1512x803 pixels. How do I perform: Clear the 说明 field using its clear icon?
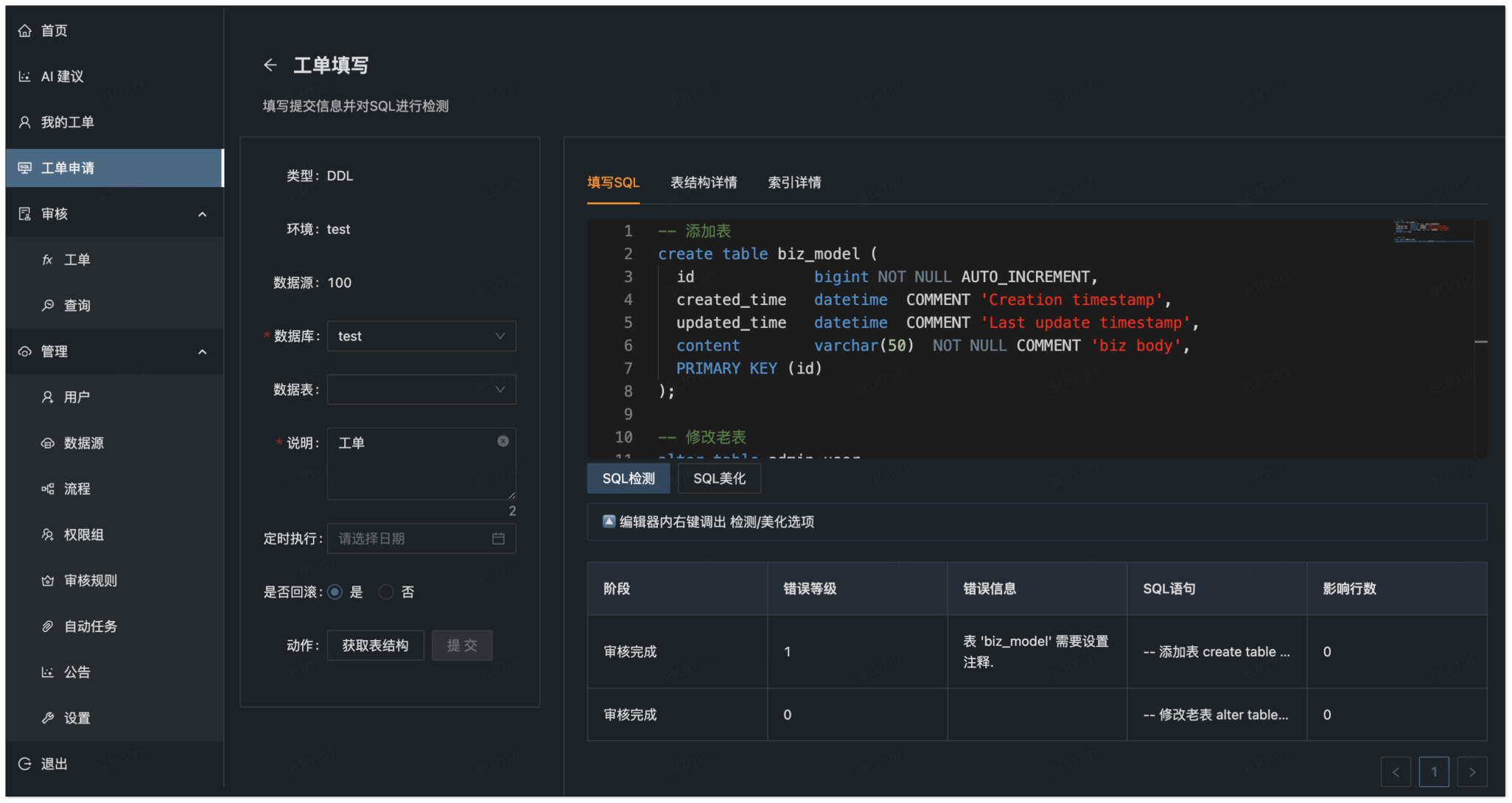click(x=503, y=441)
